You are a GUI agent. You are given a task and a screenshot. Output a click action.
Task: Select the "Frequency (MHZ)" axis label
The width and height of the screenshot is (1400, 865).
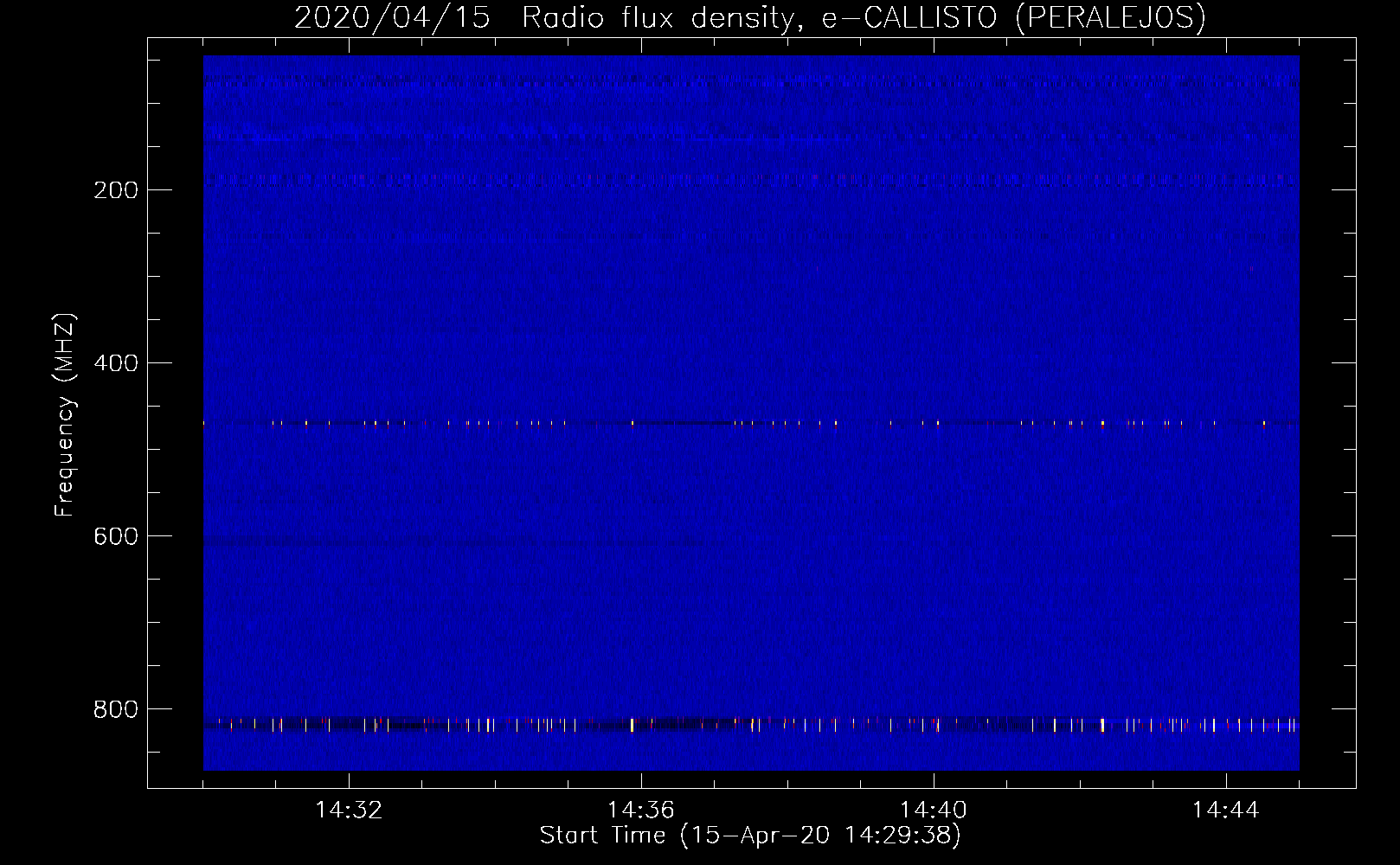tap(65, 414)
